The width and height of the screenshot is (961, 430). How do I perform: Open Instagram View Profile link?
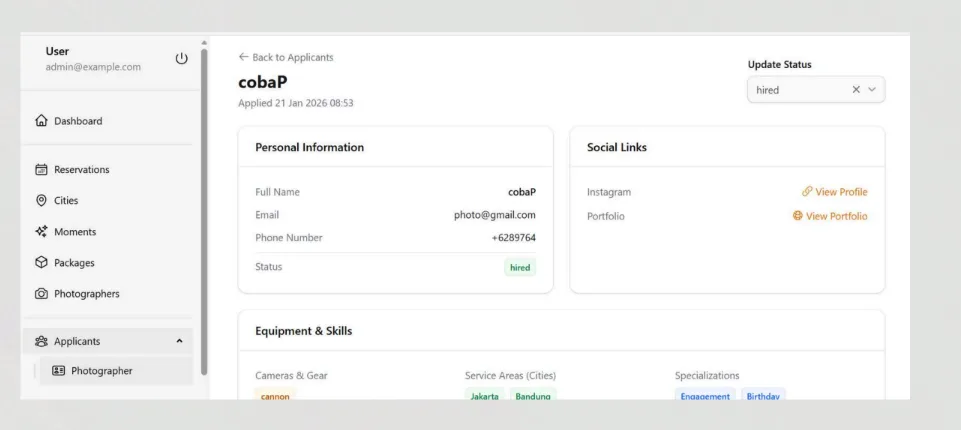pos(835,192)
